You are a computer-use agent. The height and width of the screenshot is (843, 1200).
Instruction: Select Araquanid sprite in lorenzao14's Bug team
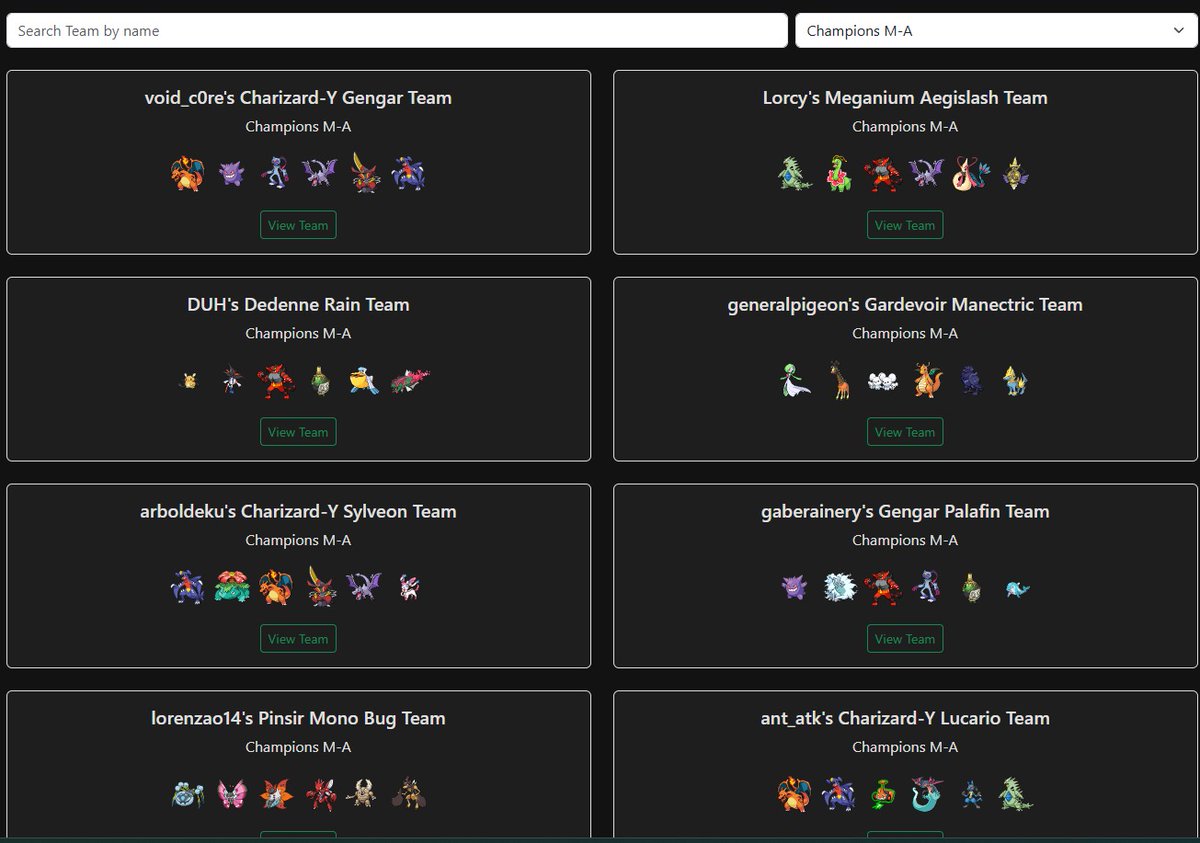[x=188, y=794]
